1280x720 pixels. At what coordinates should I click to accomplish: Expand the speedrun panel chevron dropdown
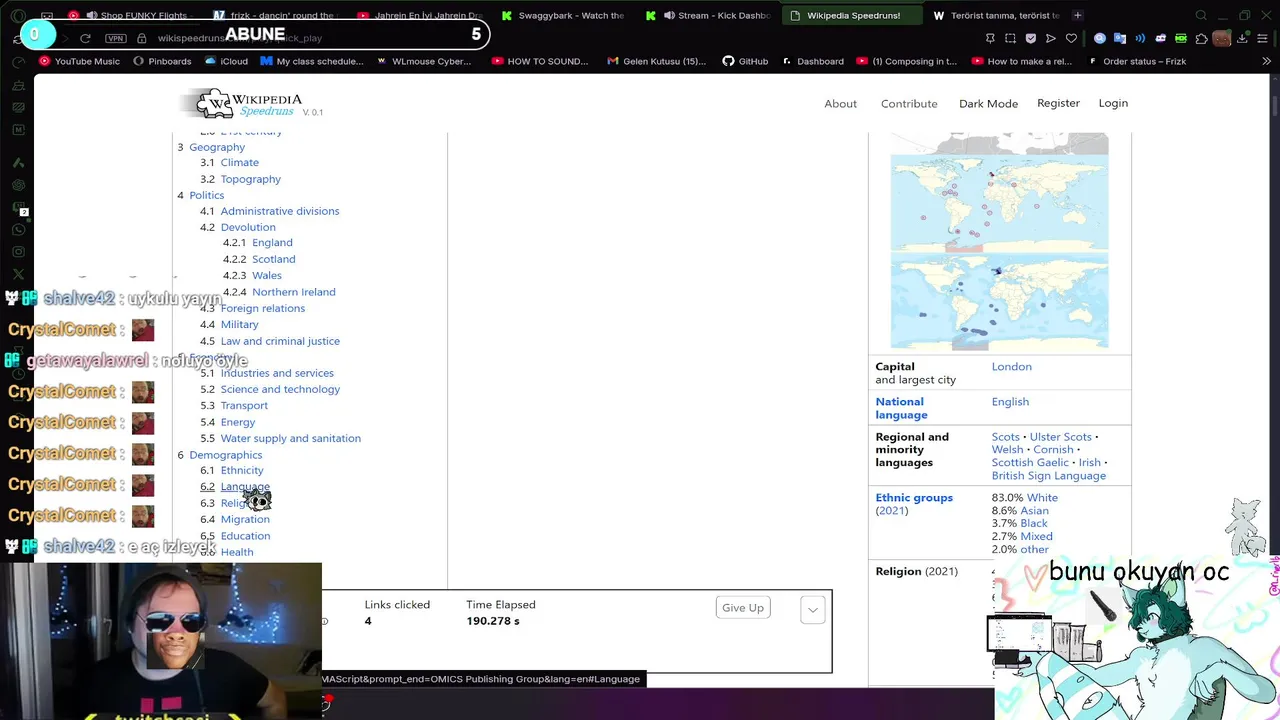pyautogui.click(x=812, y=609)
